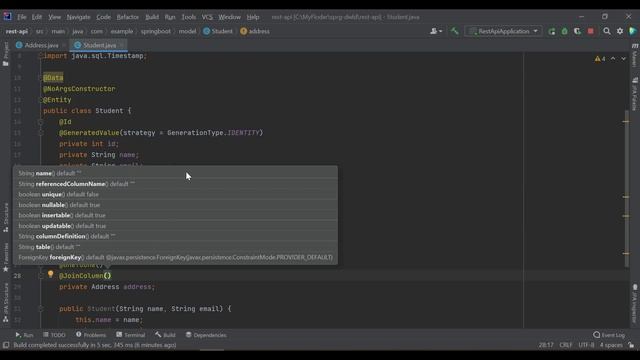This screenshot has width=640, height=360.
Task: Click the Student class breadcrumb
Action: [x=218, y=31]
